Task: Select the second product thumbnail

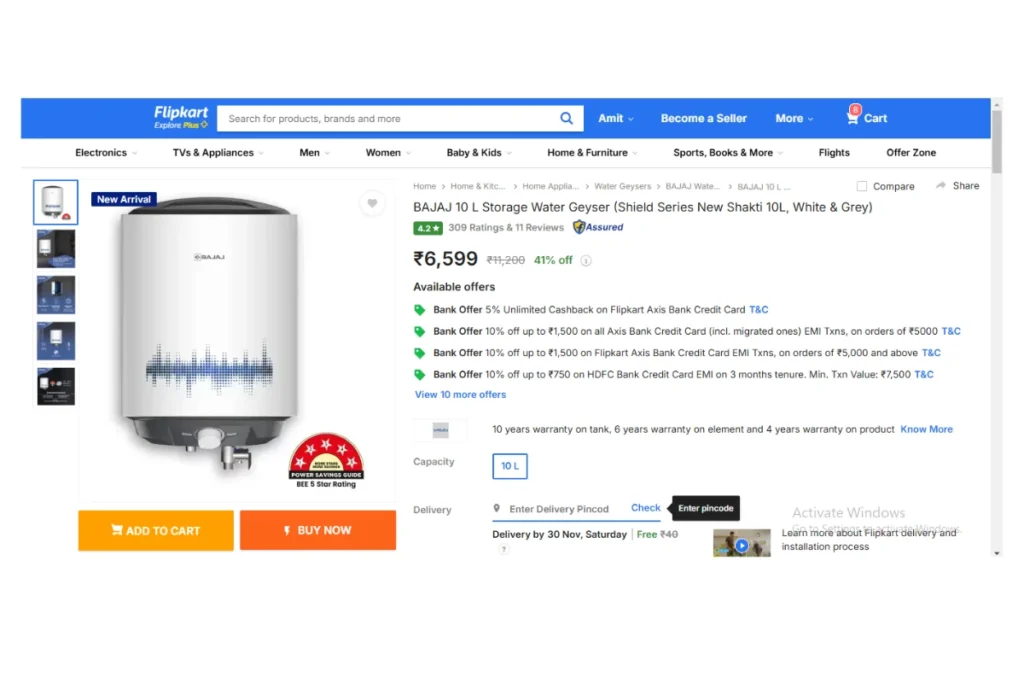Action: 56,249
